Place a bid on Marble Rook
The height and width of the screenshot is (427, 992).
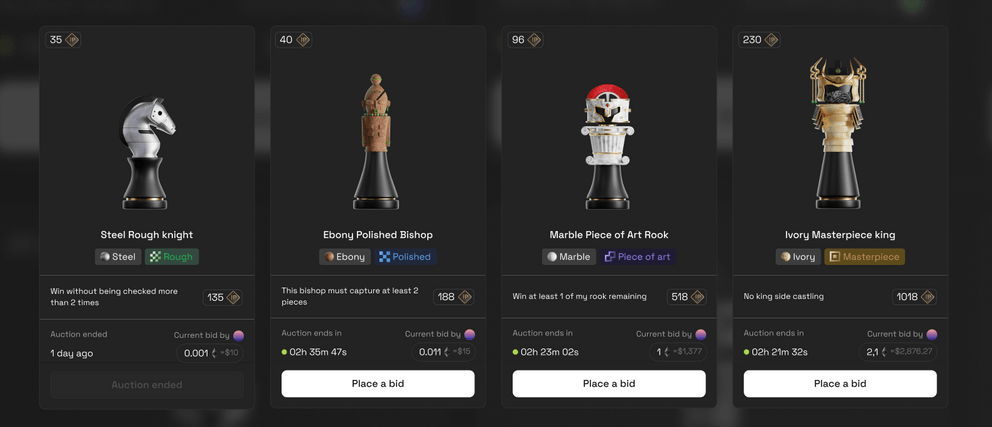click(x=609, y=383)
